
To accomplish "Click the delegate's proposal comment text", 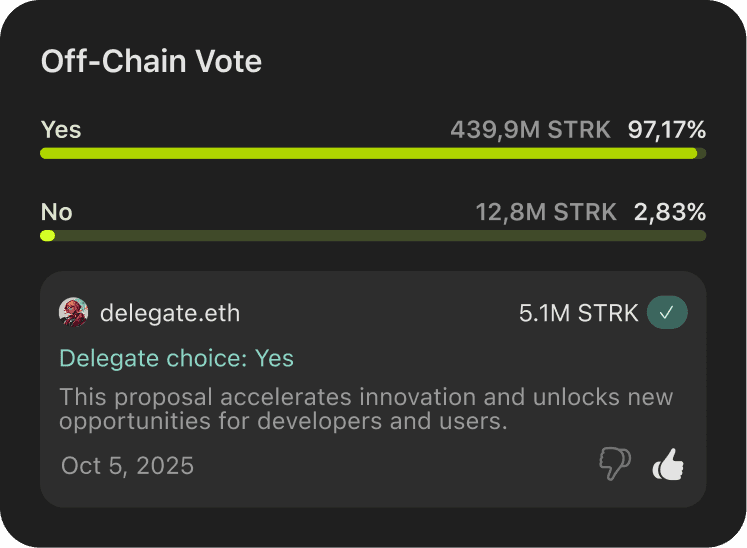I will pos(366,409).
